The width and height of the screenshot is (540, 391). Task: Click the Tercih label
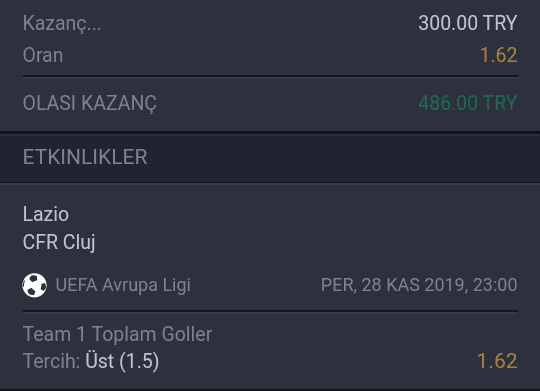[51, 361]
